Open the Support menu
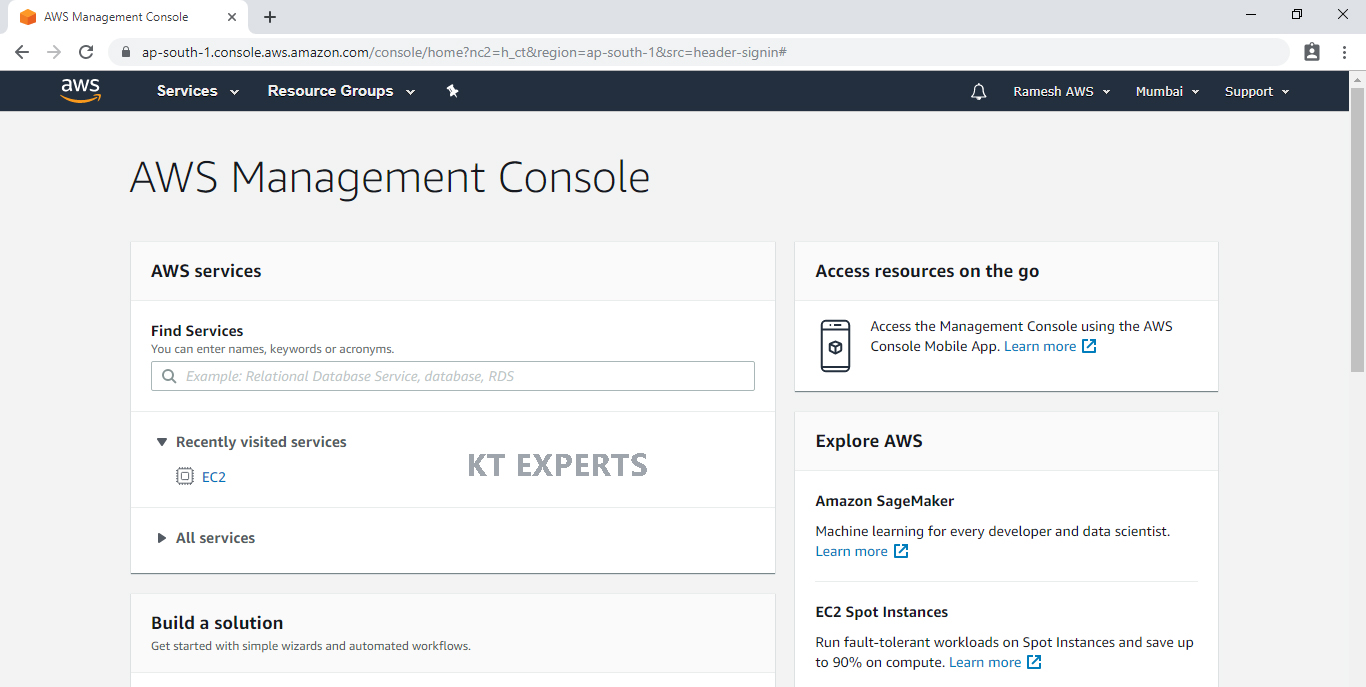 point(1256,91)
